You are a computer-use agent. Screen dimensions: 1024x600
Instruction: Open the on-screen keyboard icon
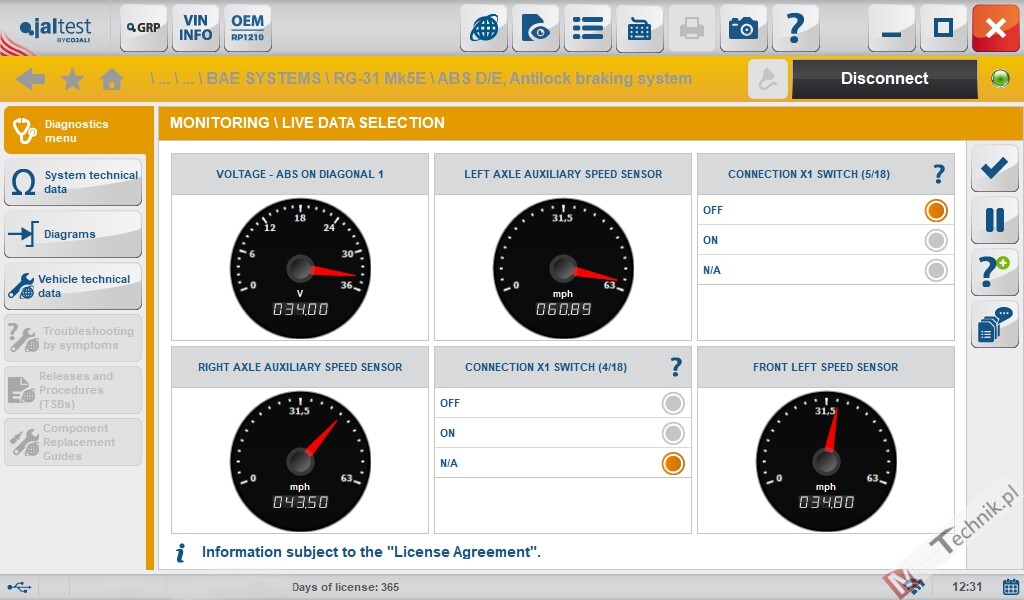[639, 28]
